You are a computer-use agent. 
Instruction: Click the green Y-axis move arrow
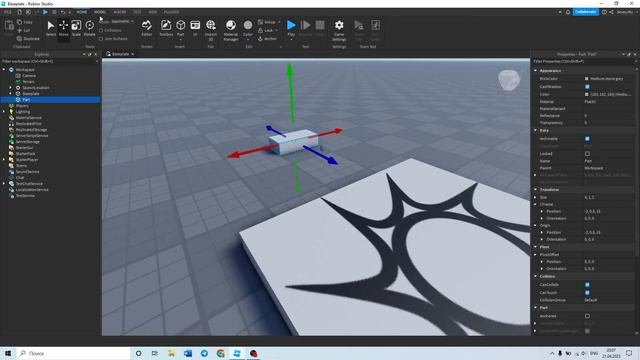290,93
